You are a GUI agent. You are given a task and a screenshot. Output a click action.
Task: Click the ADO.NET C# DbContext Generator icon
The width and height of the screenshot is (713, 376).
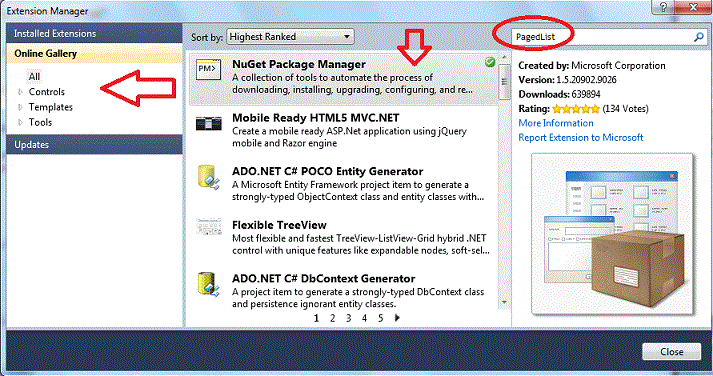click(209, 284)
